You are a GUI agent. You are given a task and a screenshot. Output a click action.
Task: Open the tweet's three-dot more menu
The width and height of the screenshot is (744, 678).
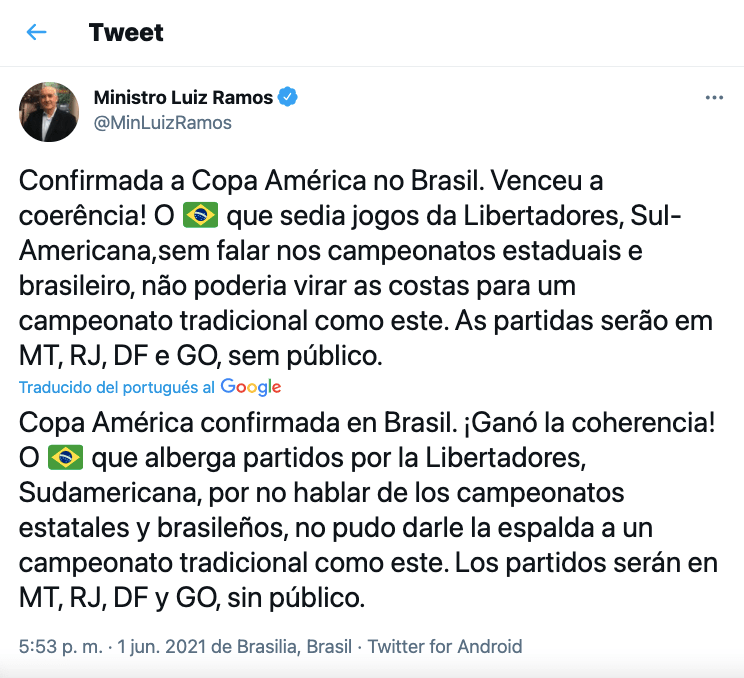point(714,98)
